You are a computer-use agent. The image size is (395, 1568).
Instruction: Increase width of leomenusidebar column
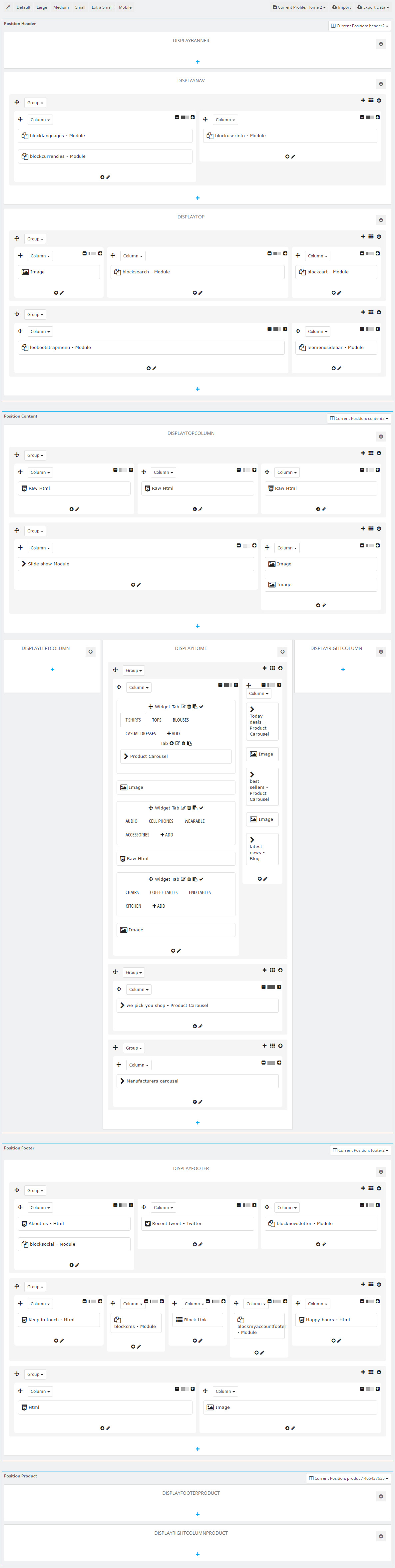378,329
